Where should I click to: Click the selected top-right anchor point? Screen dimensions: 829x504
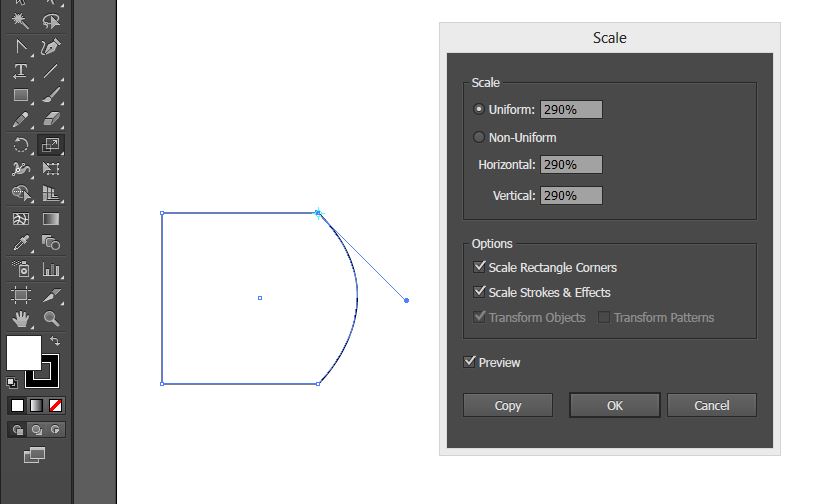point(318,213)
